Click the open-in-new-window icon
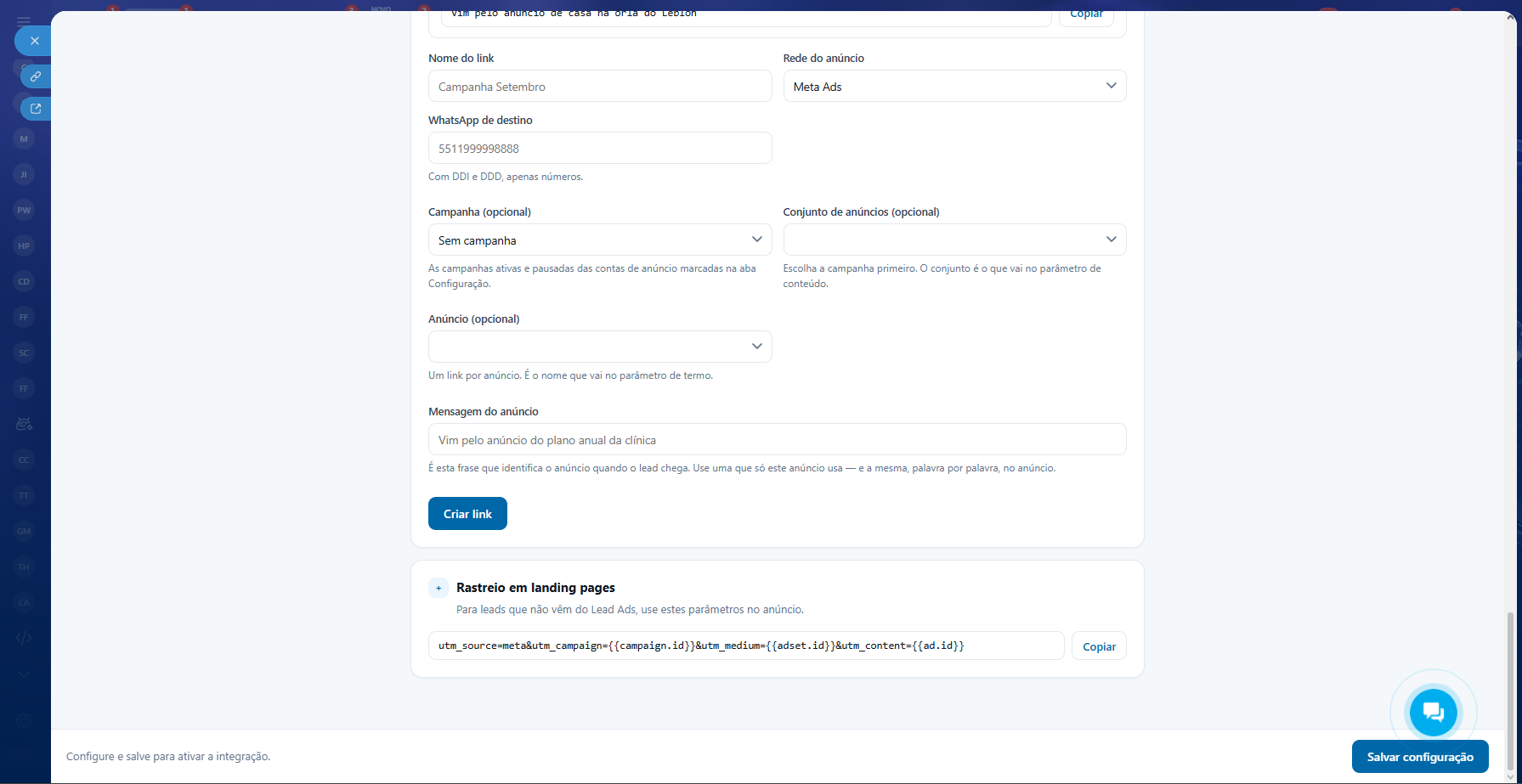This screenshot has height=784, width=1522. (36, 109)
